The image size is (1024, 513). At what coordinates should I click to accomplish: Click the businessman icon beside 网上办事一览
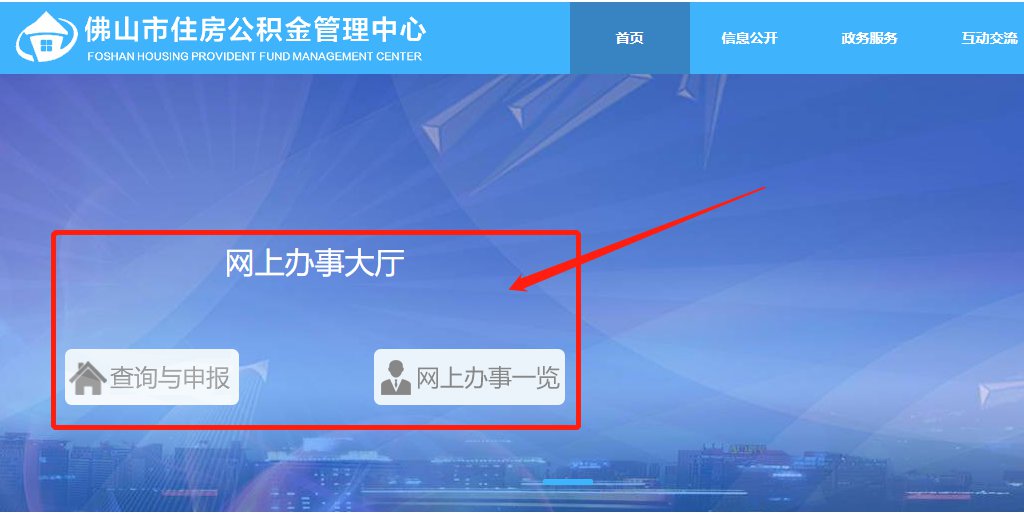pos(396,378)
